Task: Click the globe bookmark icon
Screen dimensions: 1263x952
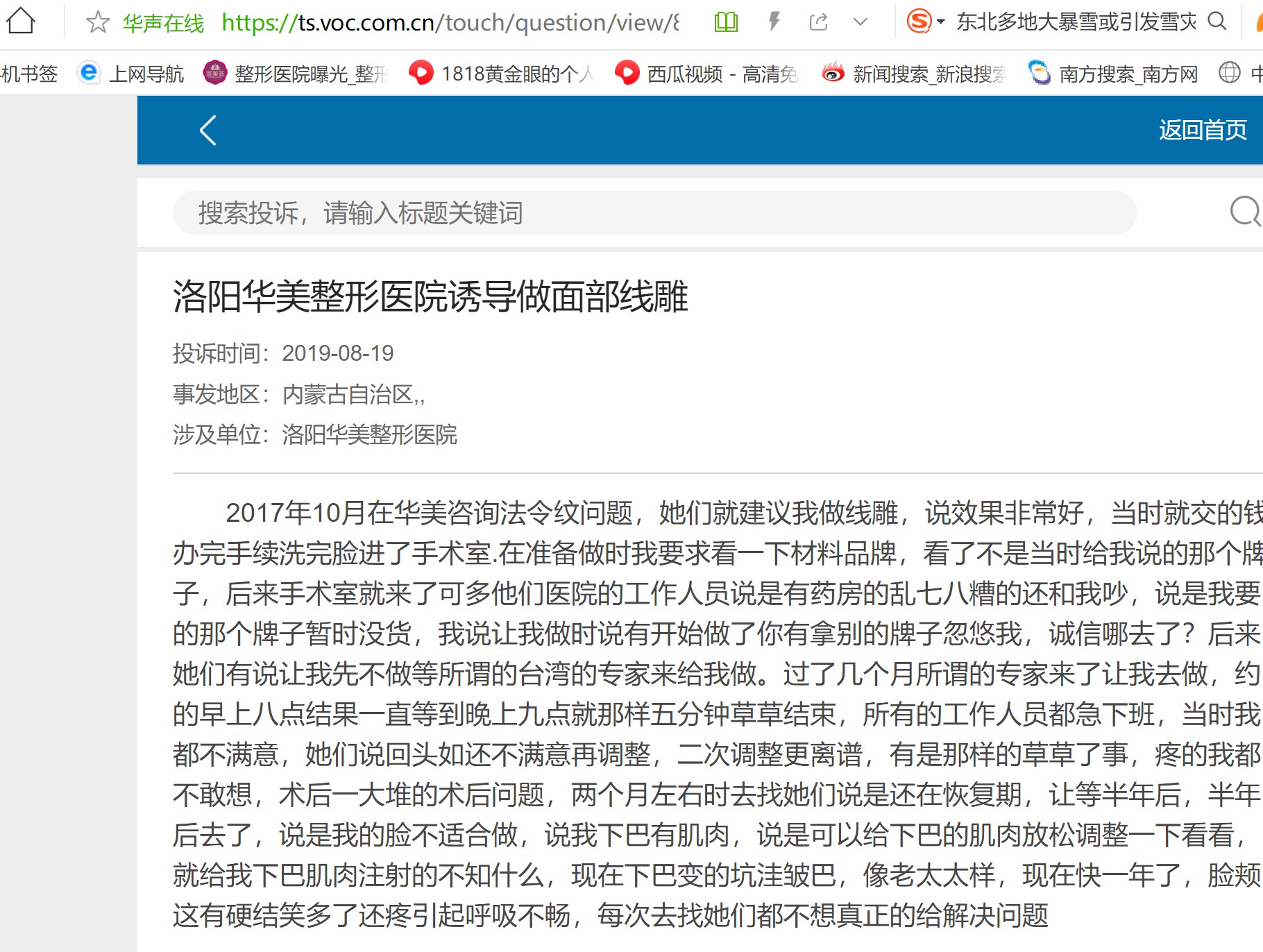Action: (x=1230, y=72)
